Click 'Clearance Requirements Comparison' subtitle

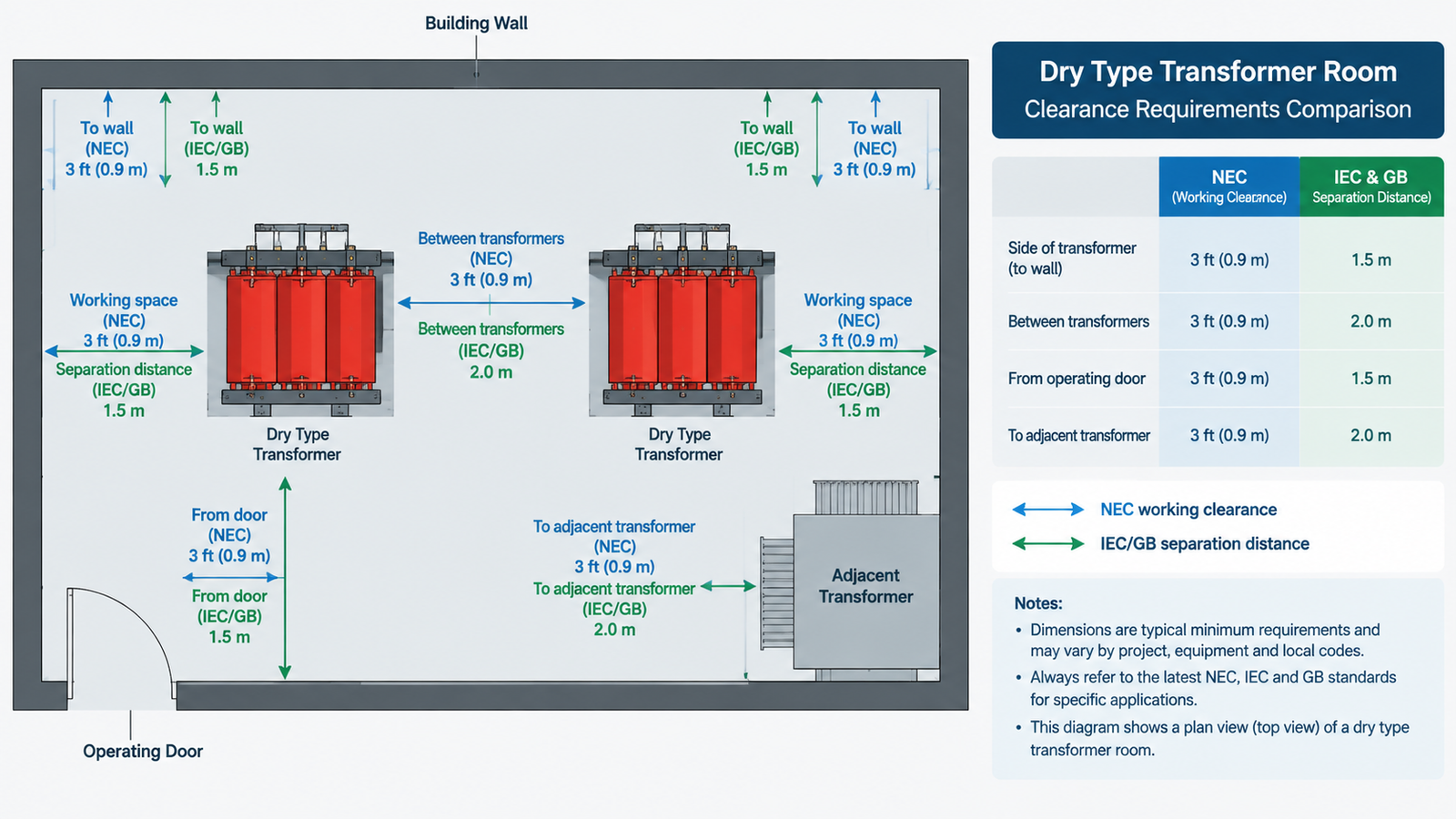(x=1218, y=109)
